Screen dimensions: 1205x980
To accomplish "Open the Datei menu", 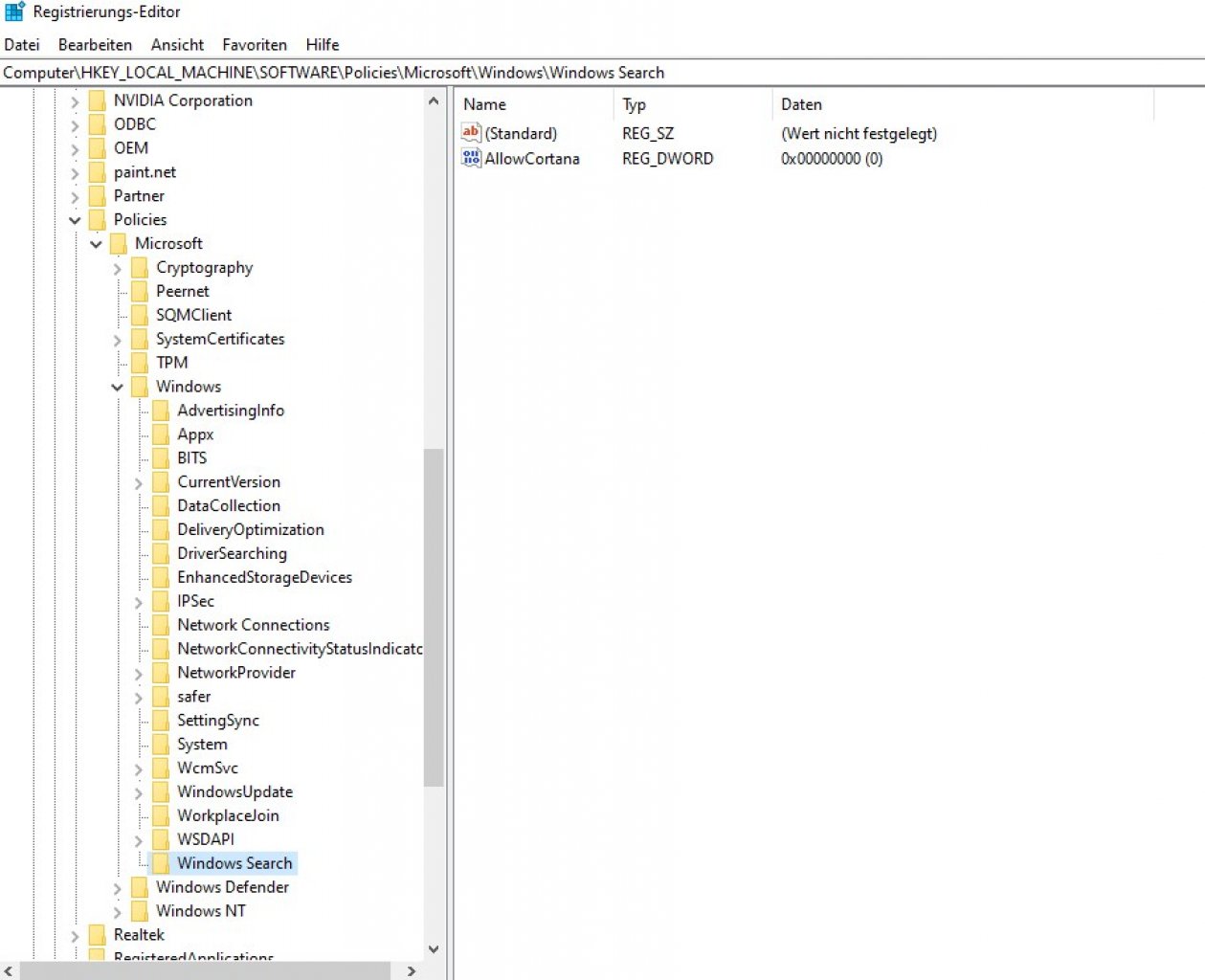I will pos(22,45).
